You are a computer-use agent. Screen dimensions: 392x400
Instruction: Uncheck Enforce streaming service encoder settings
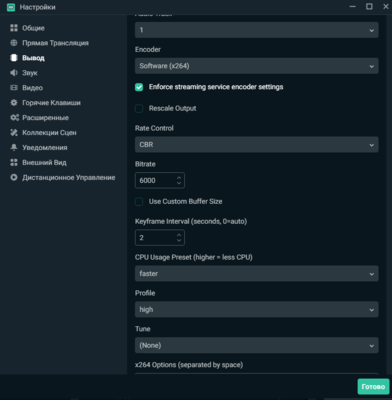click(x=139, y=87)
